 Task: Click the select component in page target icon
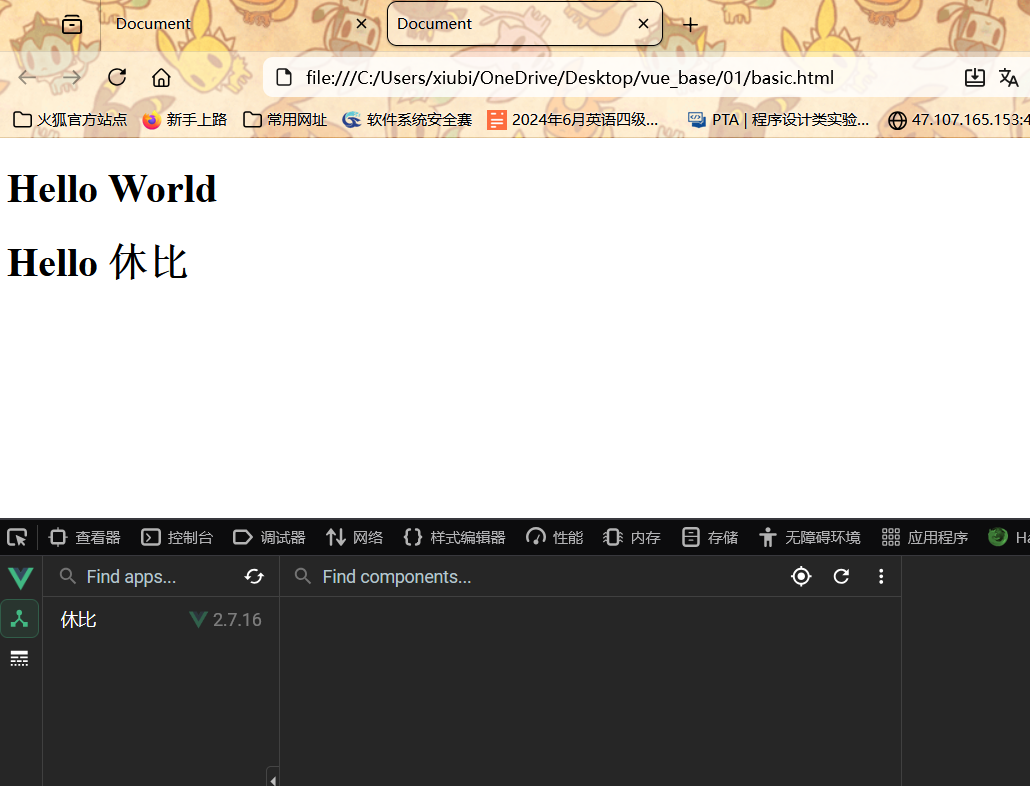coord(801,576)
